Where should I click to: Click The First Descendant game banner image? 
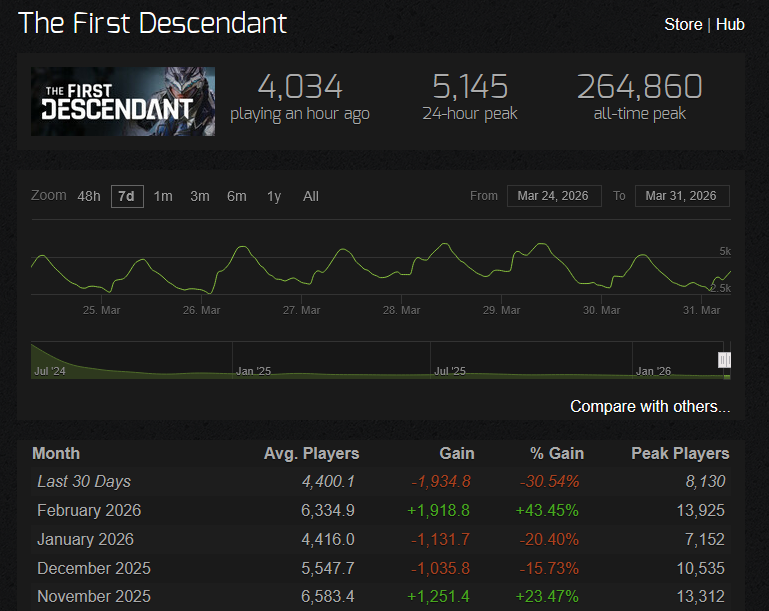pos(123,102)
